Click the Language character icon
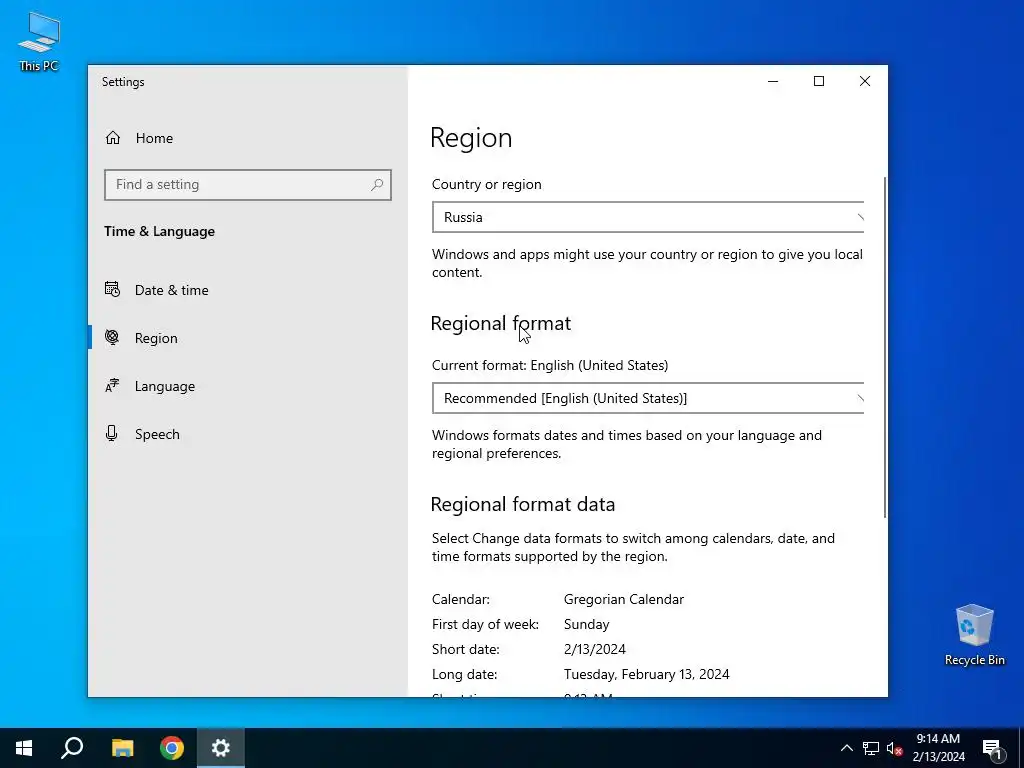The width and height of the screenshot is (1024, 768). tap(112, 385)
